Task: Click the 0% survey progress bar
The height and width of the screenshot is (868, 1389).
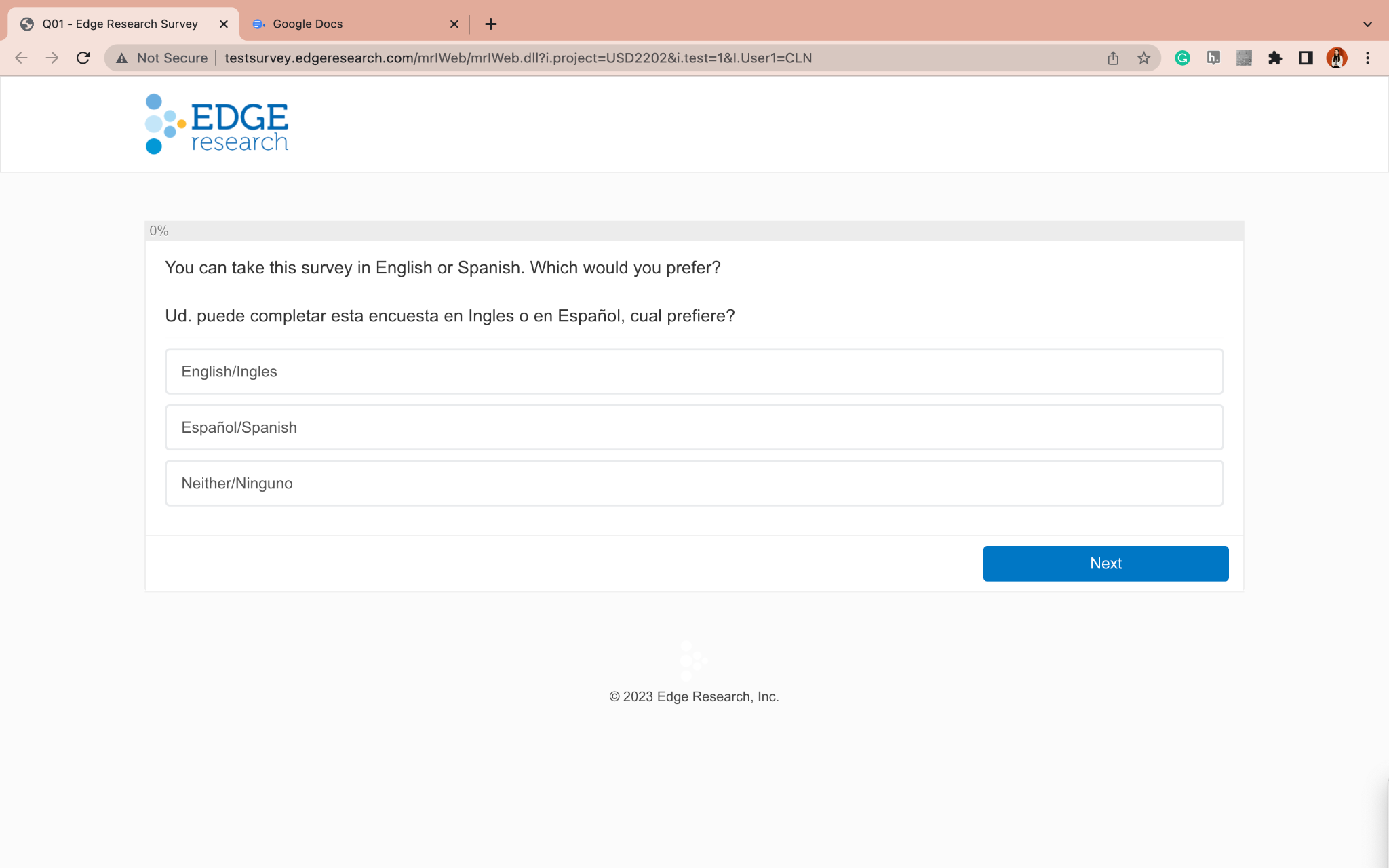Action: coord(694,231)
